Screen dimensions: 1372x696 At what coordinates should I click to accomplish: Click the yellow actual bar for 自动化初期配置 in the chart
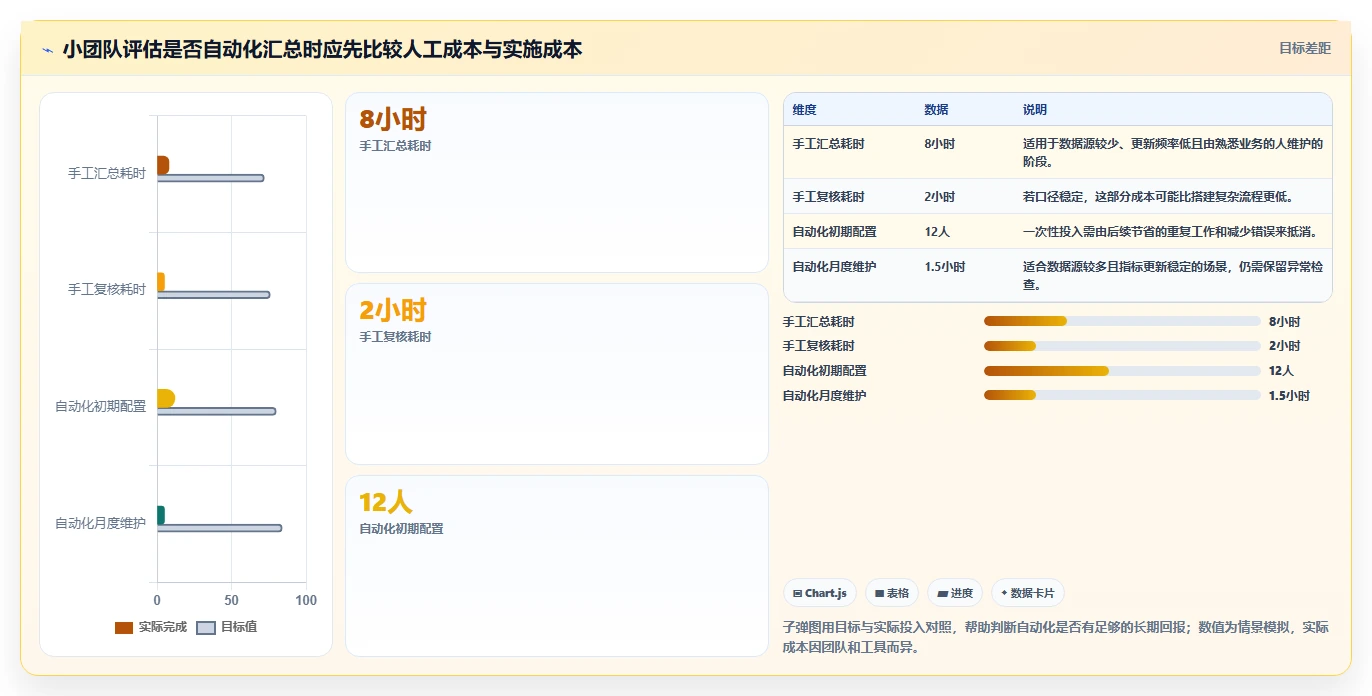166,398
